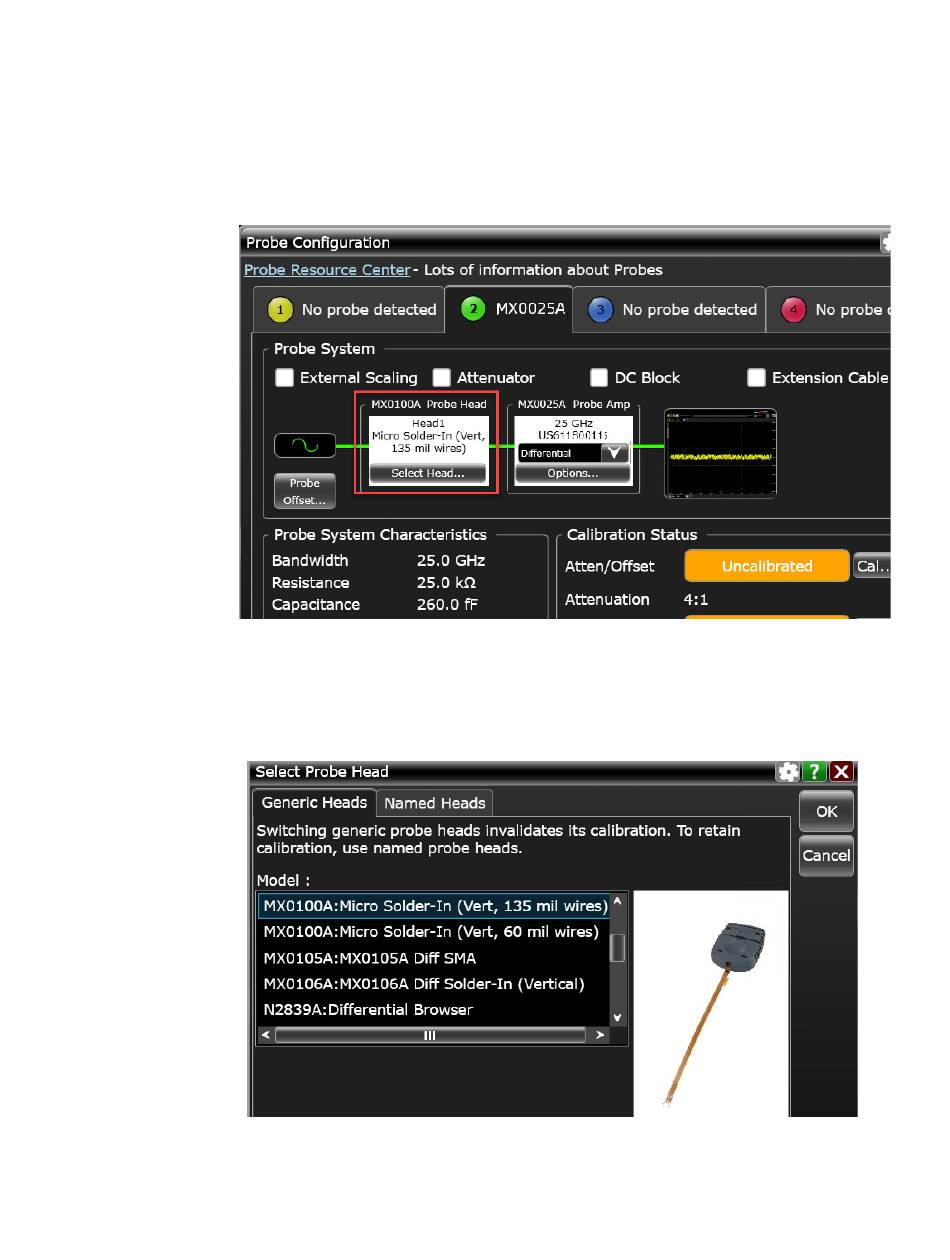This screenshot has width=950, height=1260.
Task: Click the MX0025A Probe Amp label
Action: (574, 404)
